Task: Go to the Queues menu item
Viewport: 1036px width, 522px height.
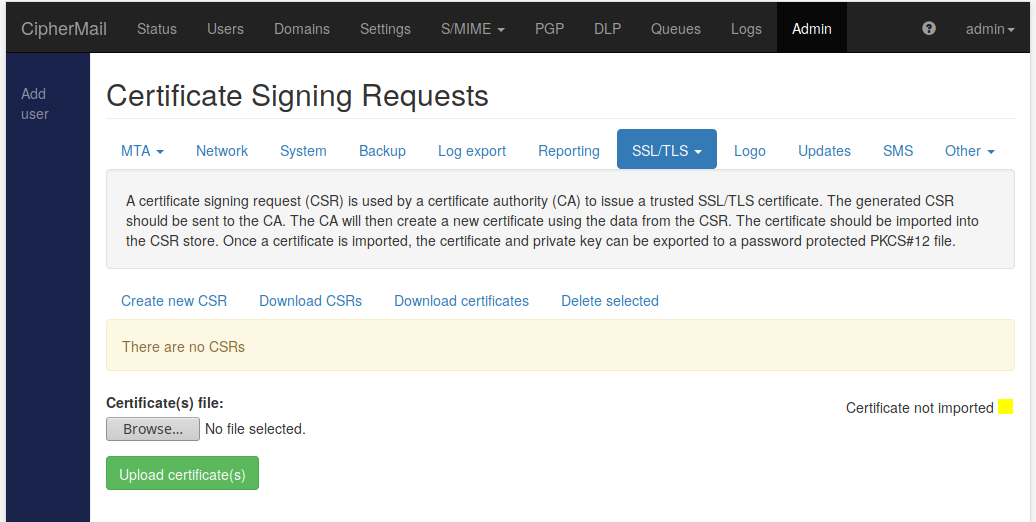Action: 675,29
